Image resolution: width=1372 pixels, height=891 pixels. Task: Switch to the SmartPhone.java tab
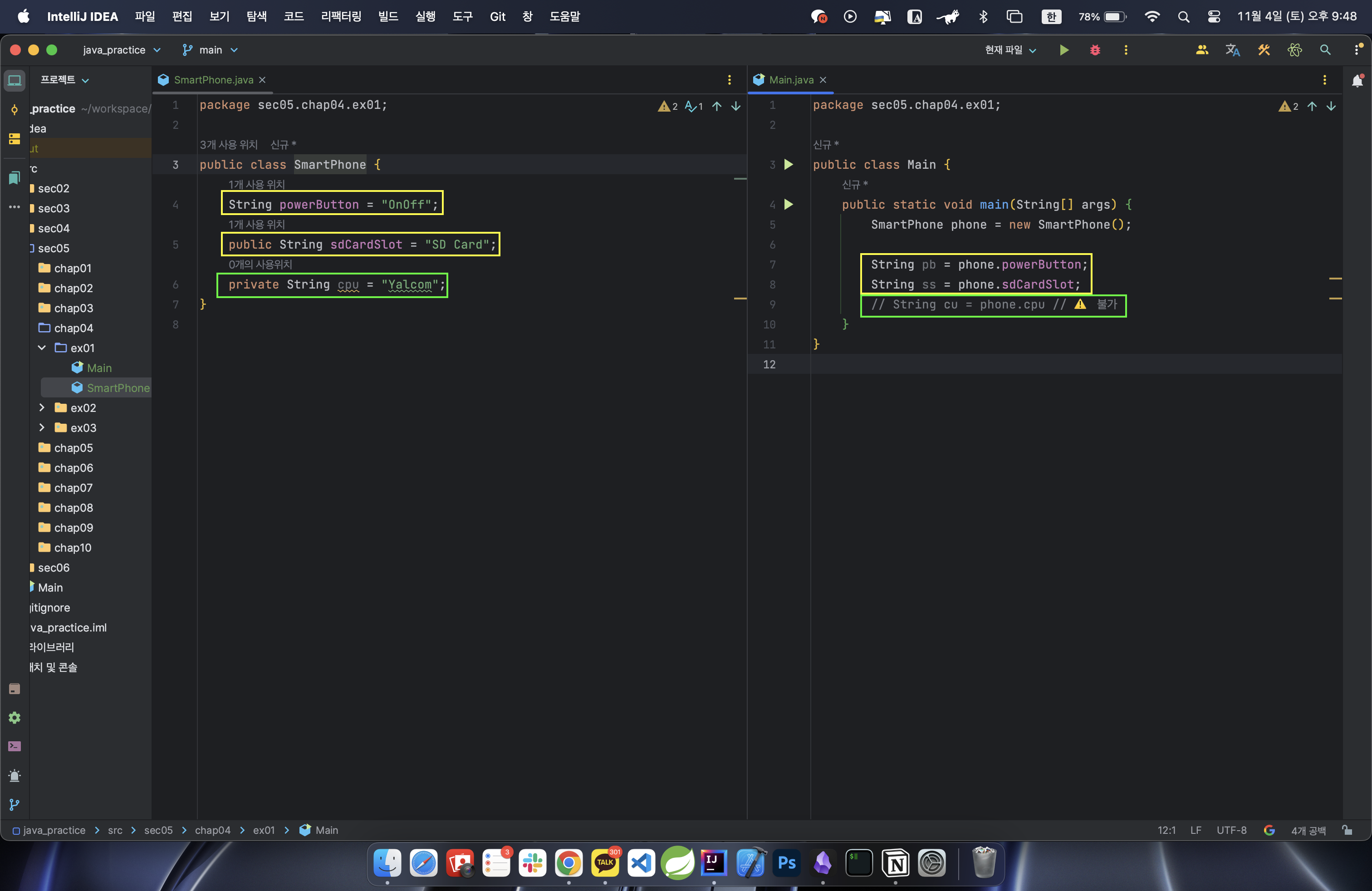[213, 80]
